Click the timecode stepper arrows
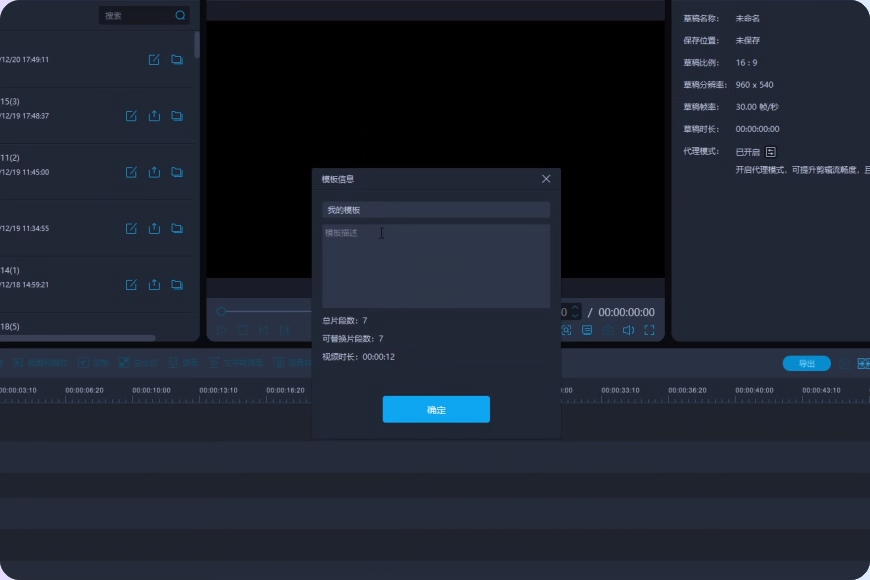 [x=575, y=312]
